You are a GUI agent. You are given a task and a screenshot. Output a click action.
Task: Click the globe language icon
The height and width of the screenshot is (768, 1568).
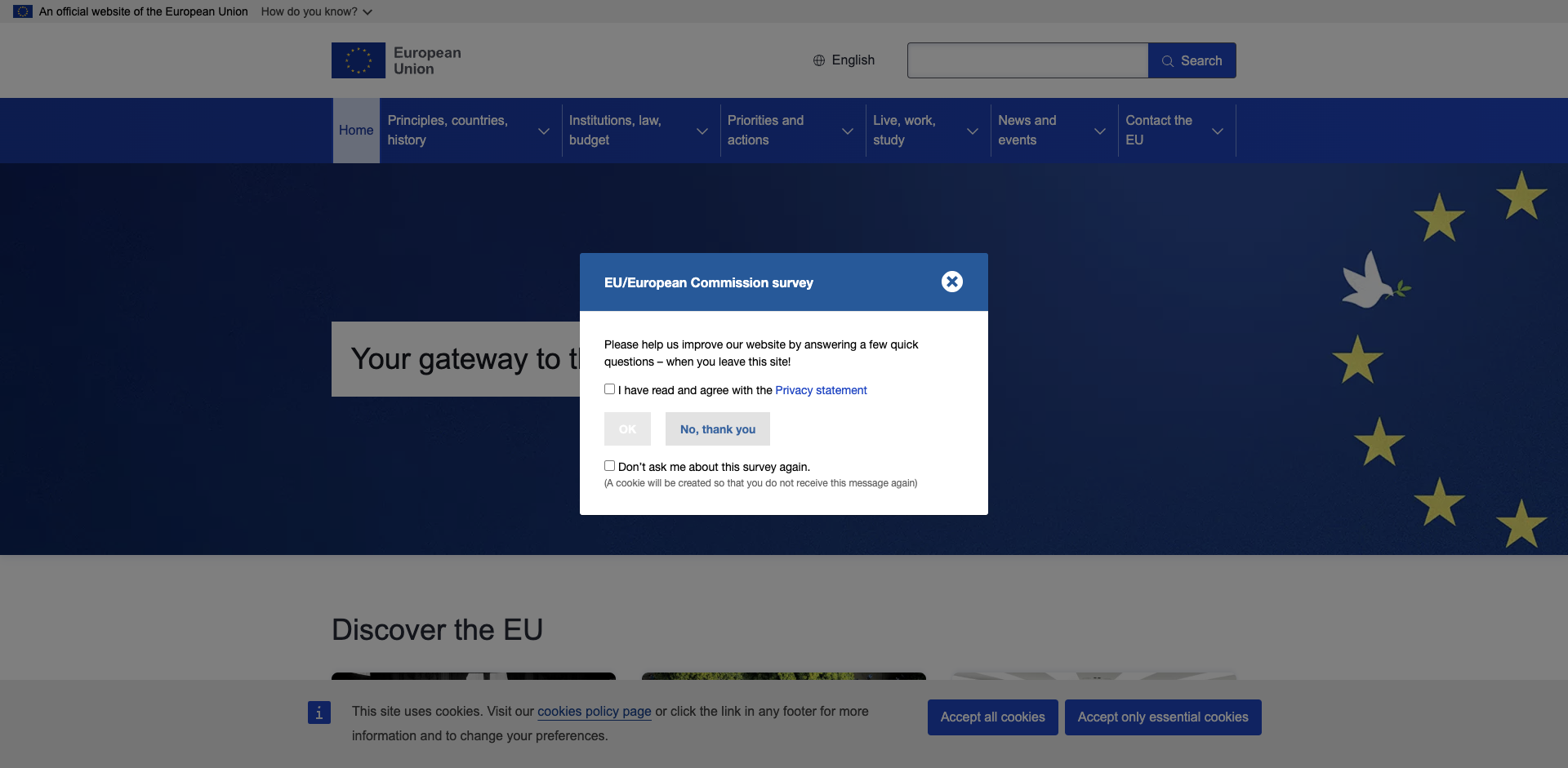click(818, 60)
